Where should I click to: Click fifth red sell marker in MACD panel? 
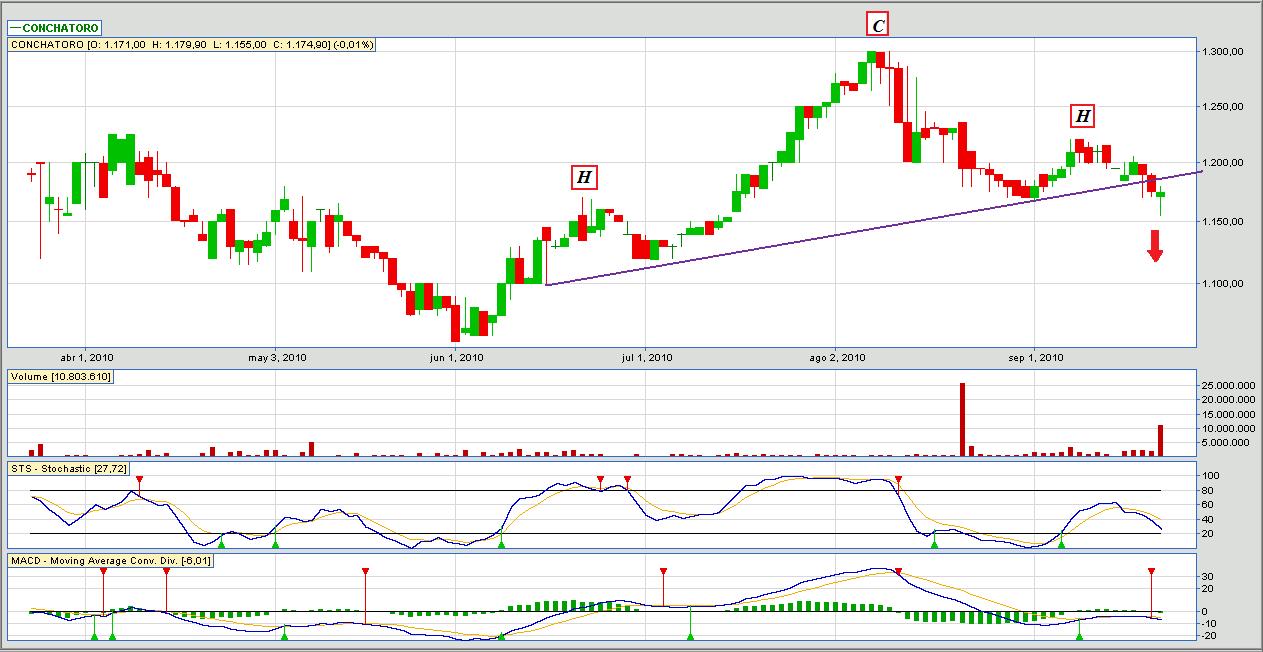click(898, 571)
